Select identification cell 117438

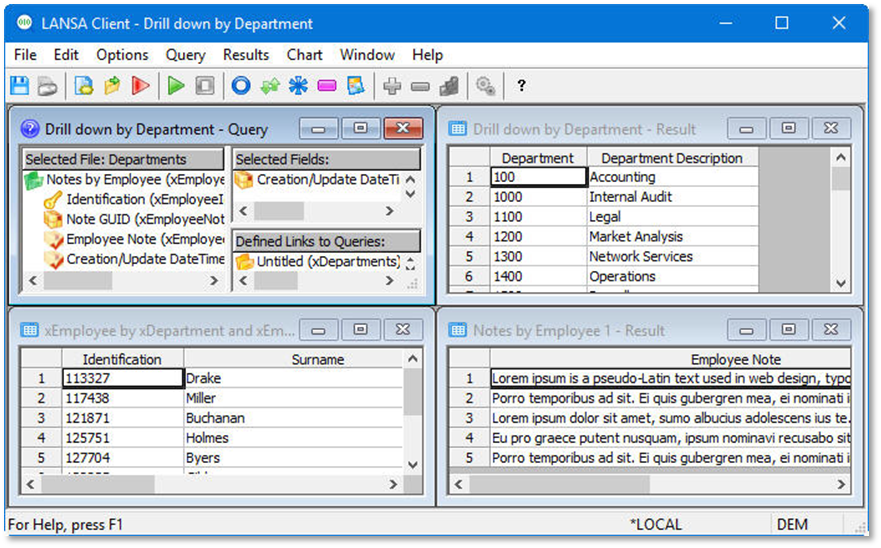tap(122, 398)
